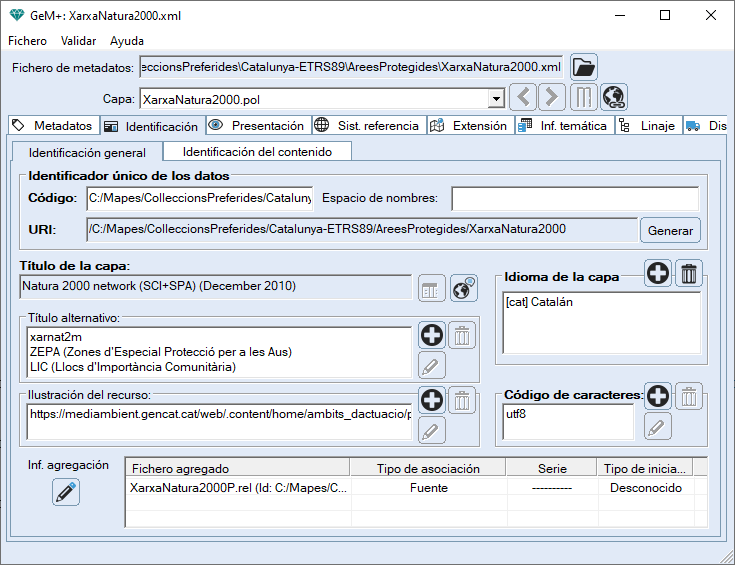Add a resource illustration entry
This screenshot has height=565, width=735.
[431, 401]
